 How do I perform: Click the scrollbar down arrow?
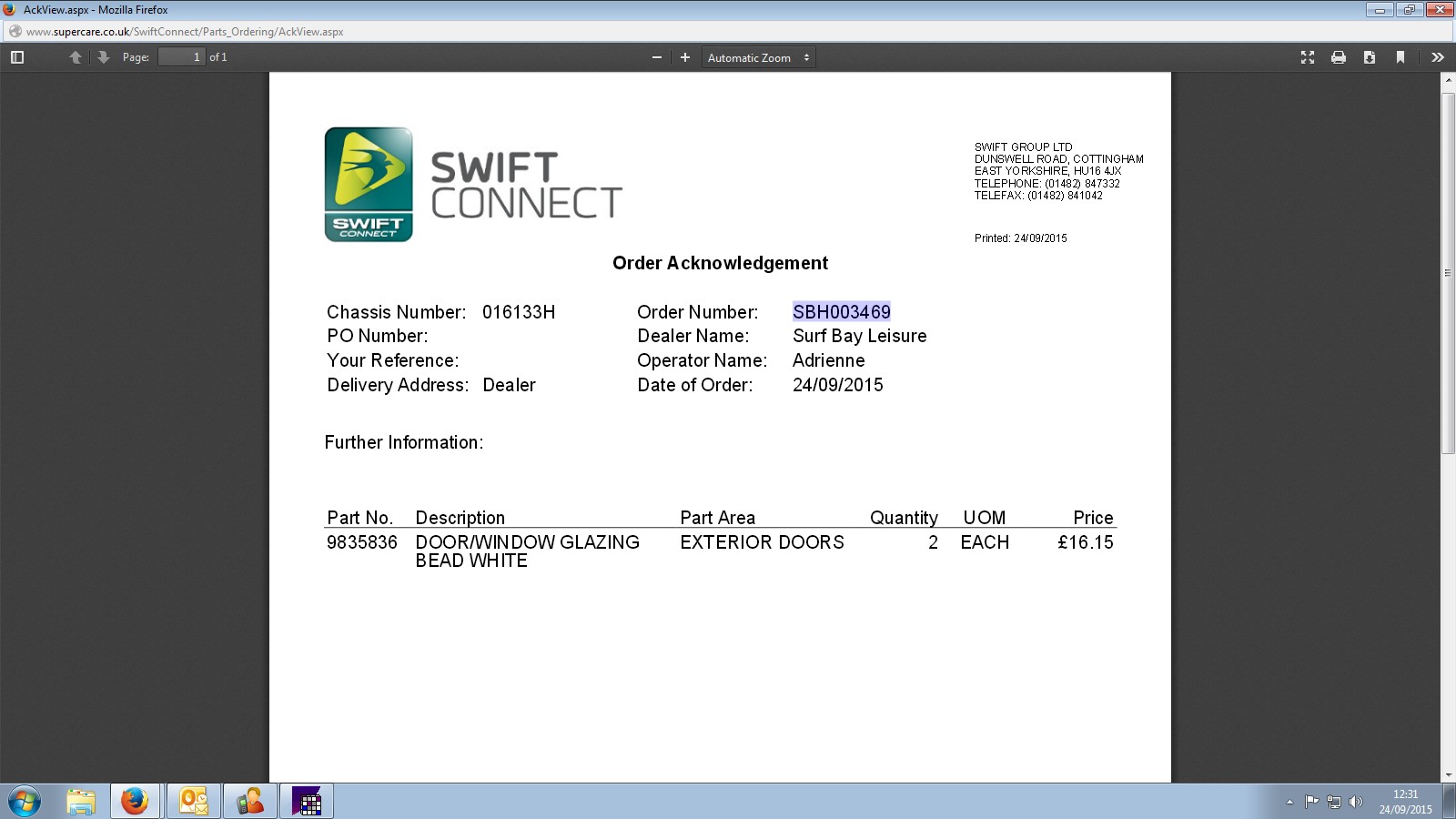1449,775
